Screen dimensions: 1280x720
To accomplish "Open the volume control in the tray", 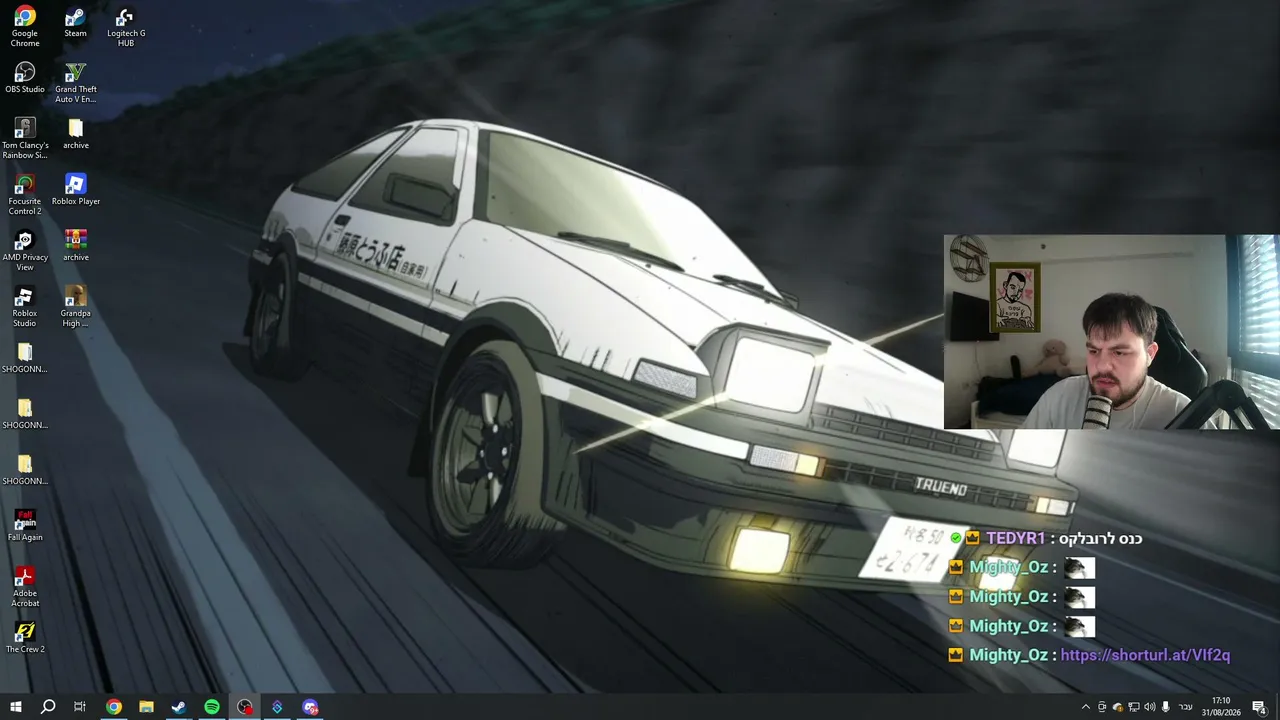I will [x=1150, y=707].
